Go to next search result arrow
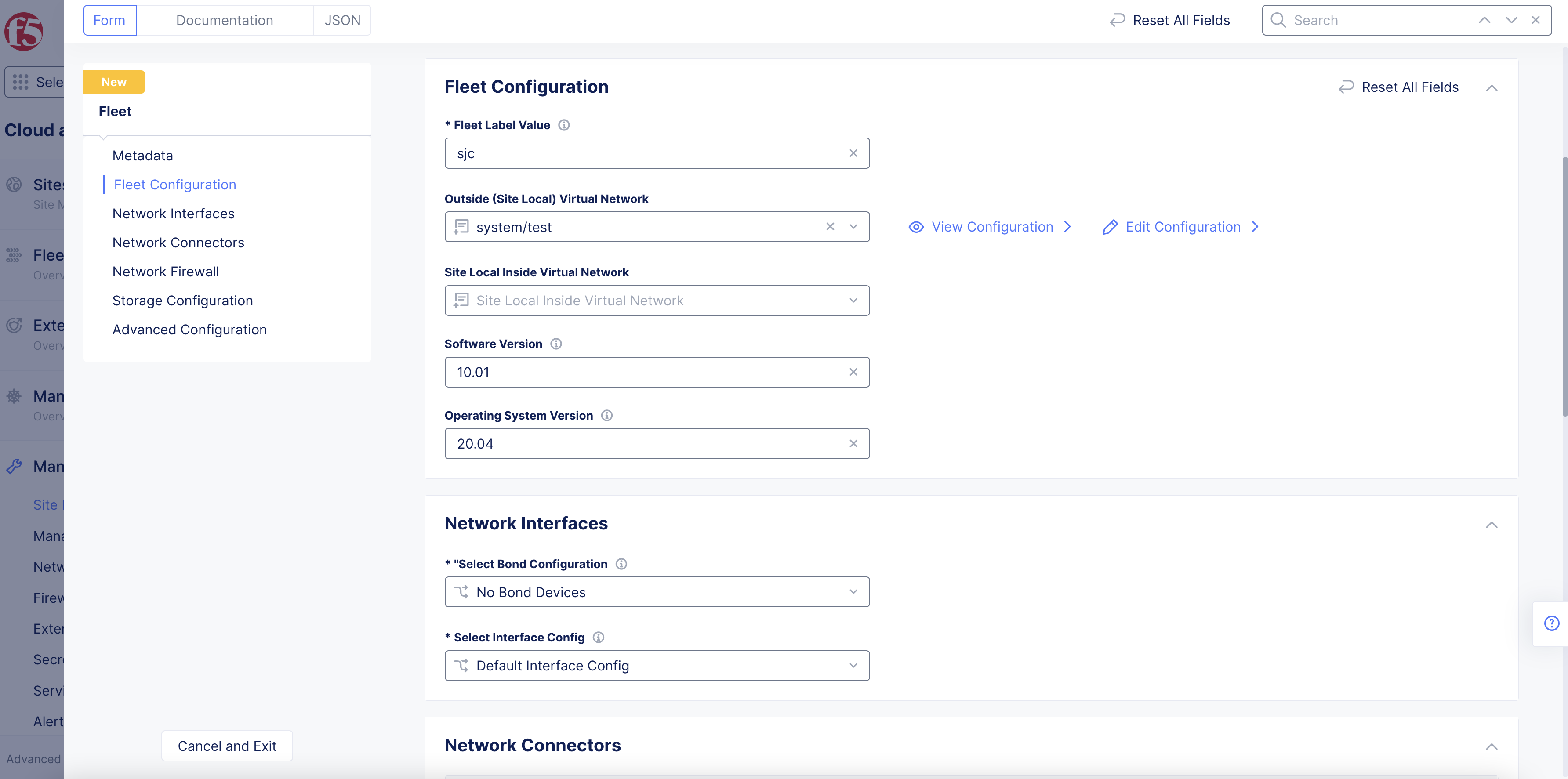Image resolution: width=1568 pixels, height=779 pixels. 1511,20
